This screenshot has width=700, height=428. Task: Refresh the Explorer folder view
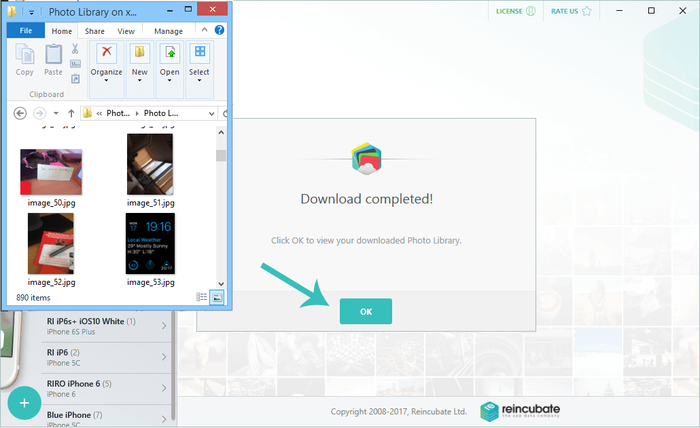(225, 113)
